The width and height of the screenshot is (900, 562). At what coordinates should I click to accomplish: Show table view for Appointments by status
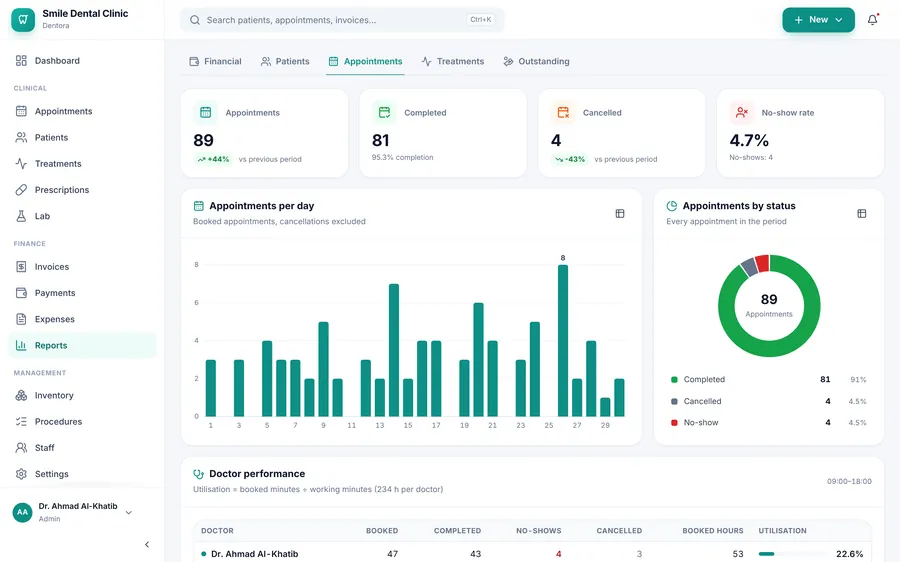862,214
